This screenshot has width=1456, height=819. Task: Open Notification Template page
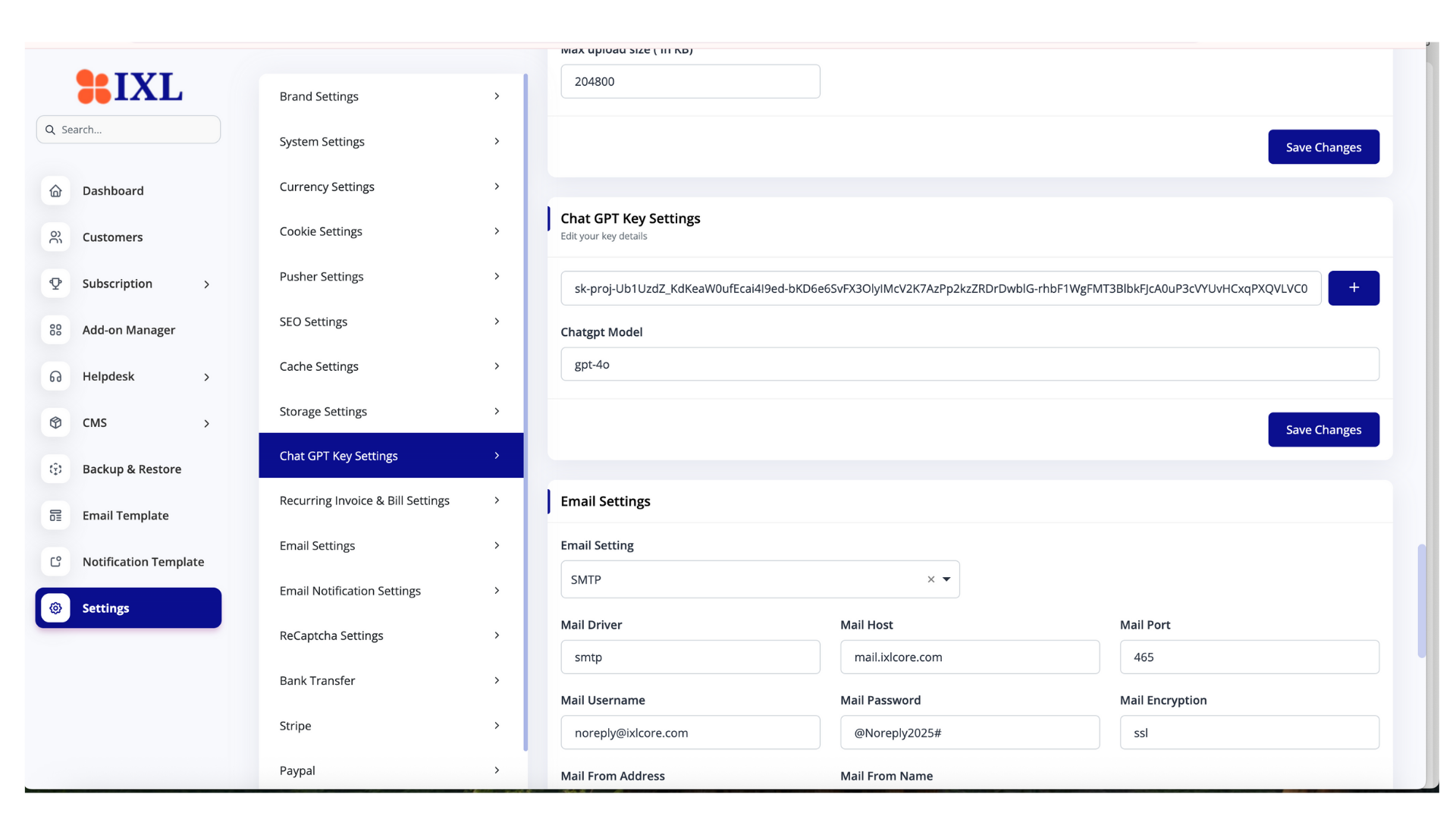pos(128,562)
